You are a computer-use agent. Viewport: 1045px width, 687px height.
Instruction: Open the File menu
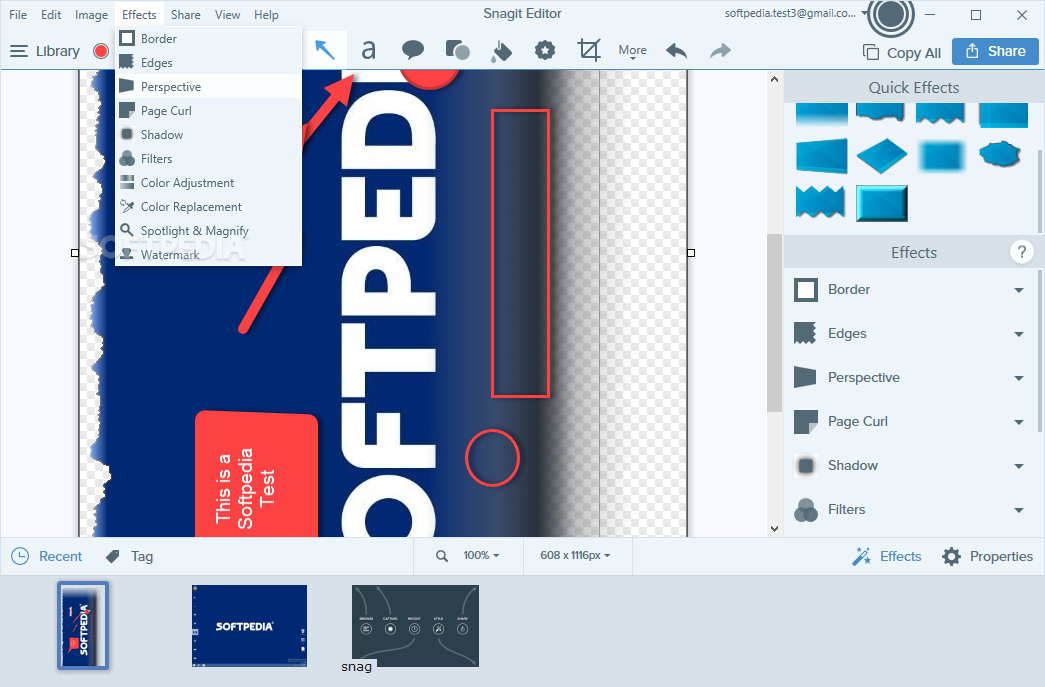coord(18,15)
